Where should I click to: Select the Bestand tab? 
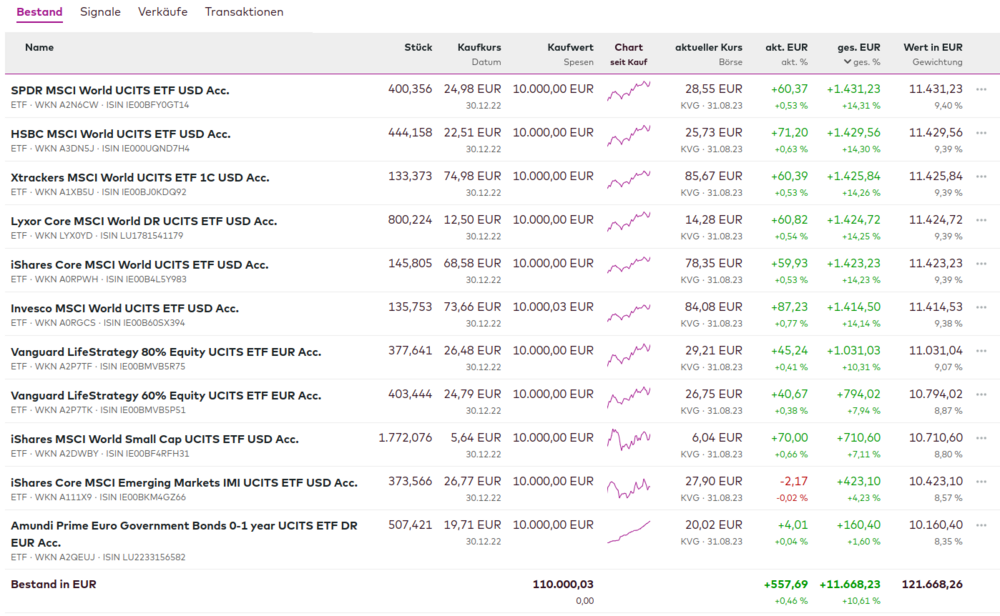coord(39,12)
